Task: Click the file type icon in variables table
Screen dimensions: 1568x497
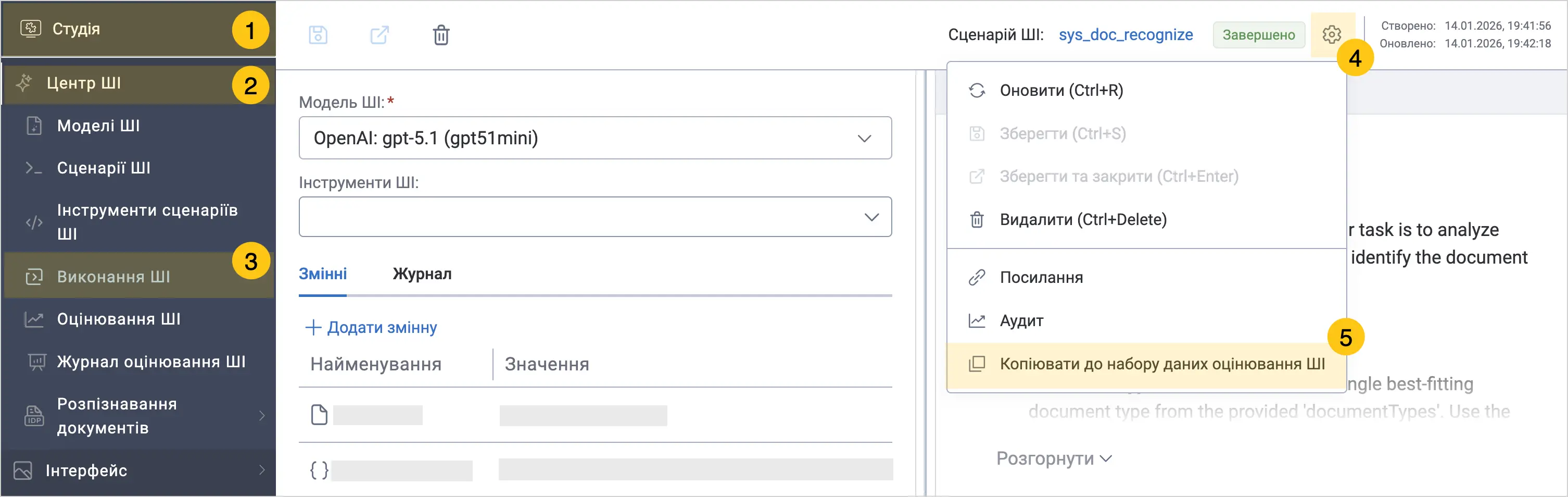Action: pos(319,415)
